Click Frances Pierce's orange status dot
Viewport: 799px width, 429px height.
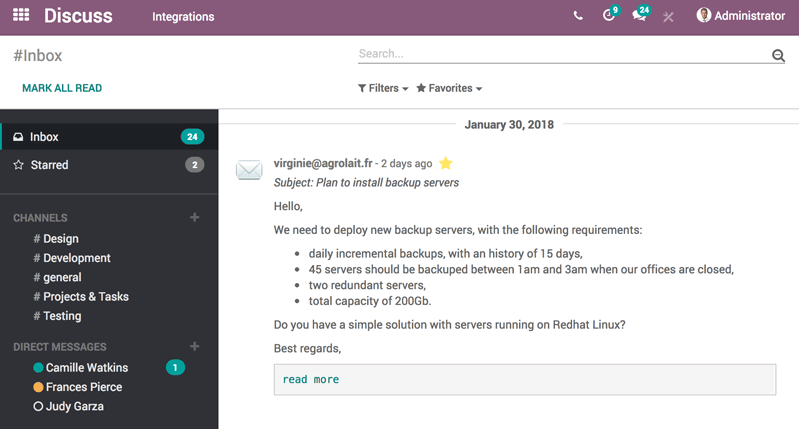tap(38, 387)
